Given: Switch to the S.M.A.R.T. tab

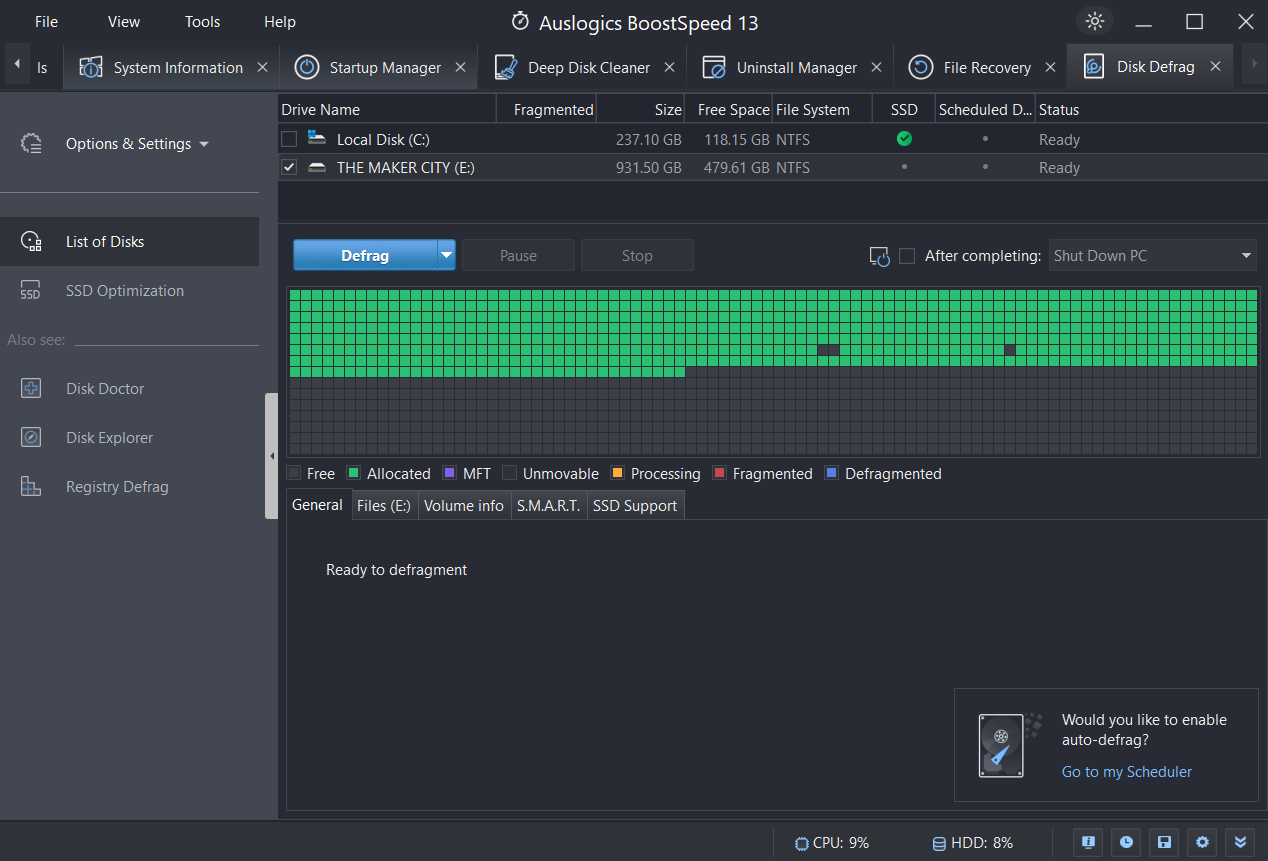Looking at the screenshot, I should 548,505.
